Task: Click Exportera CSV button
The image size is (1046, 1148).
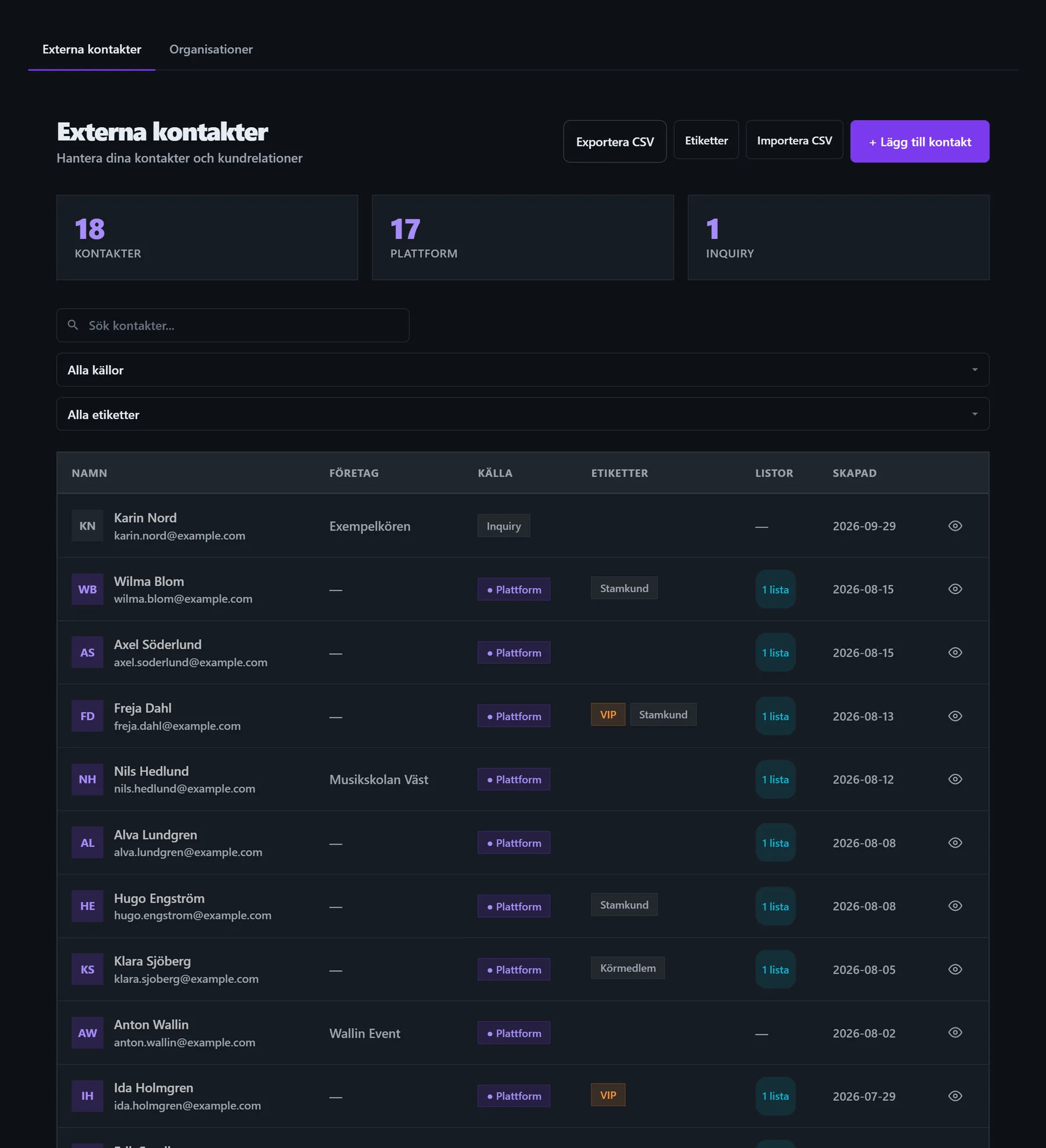Action: [615, 142]
